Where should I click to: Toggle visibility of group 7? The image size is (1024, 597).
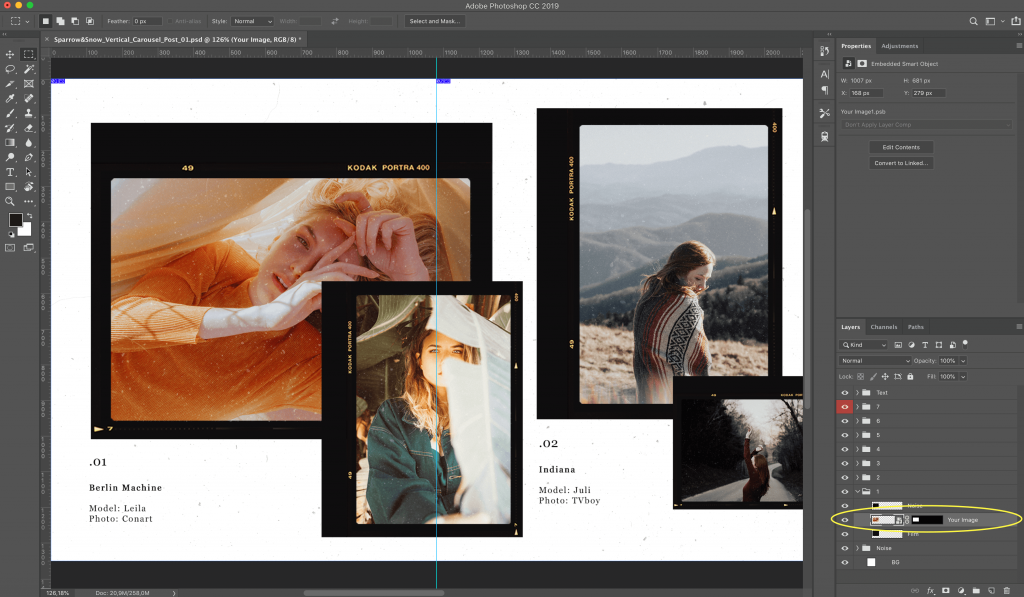844,407
